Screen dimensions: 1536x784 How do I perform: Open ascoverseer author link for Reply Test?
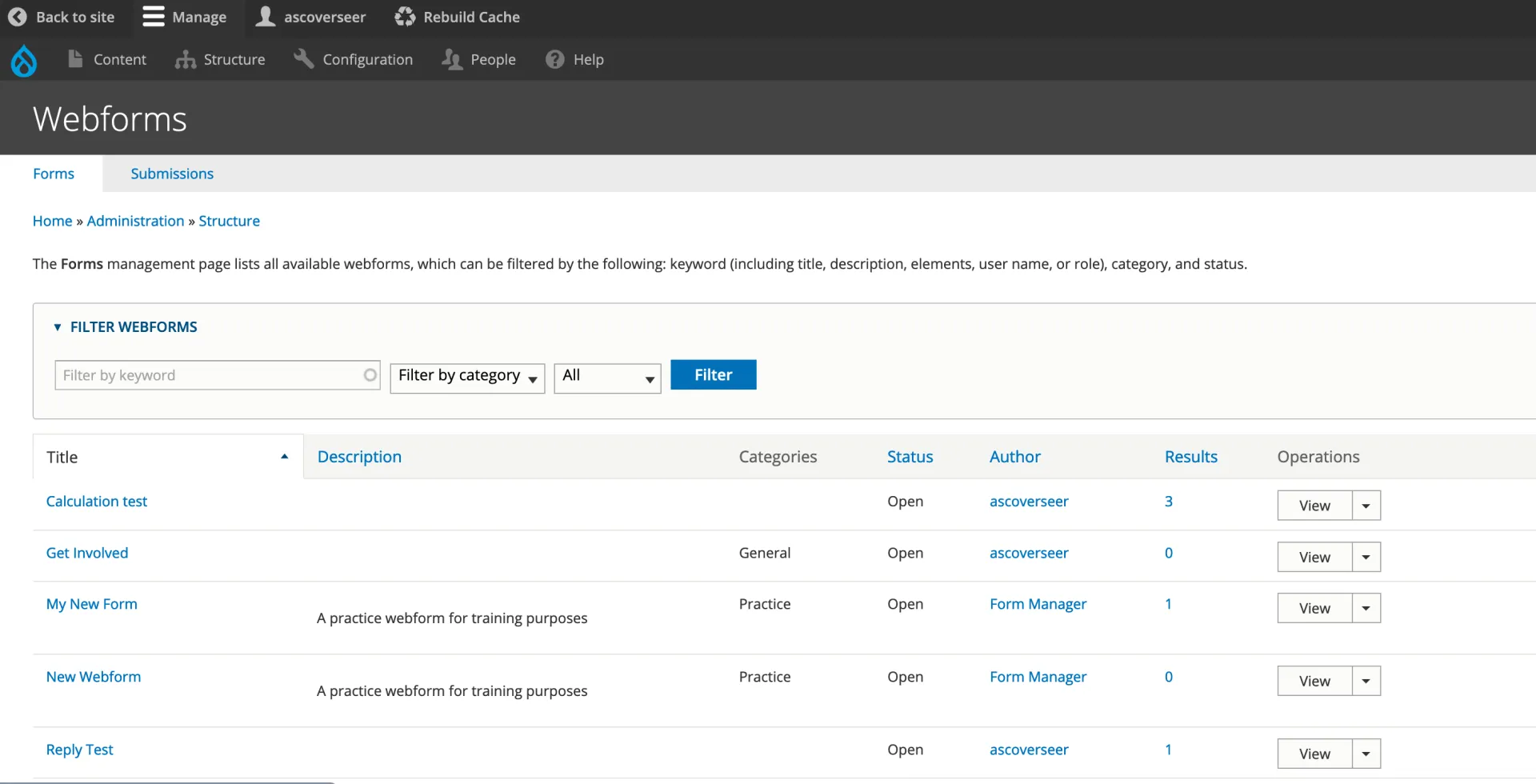tap(1029, 750)
